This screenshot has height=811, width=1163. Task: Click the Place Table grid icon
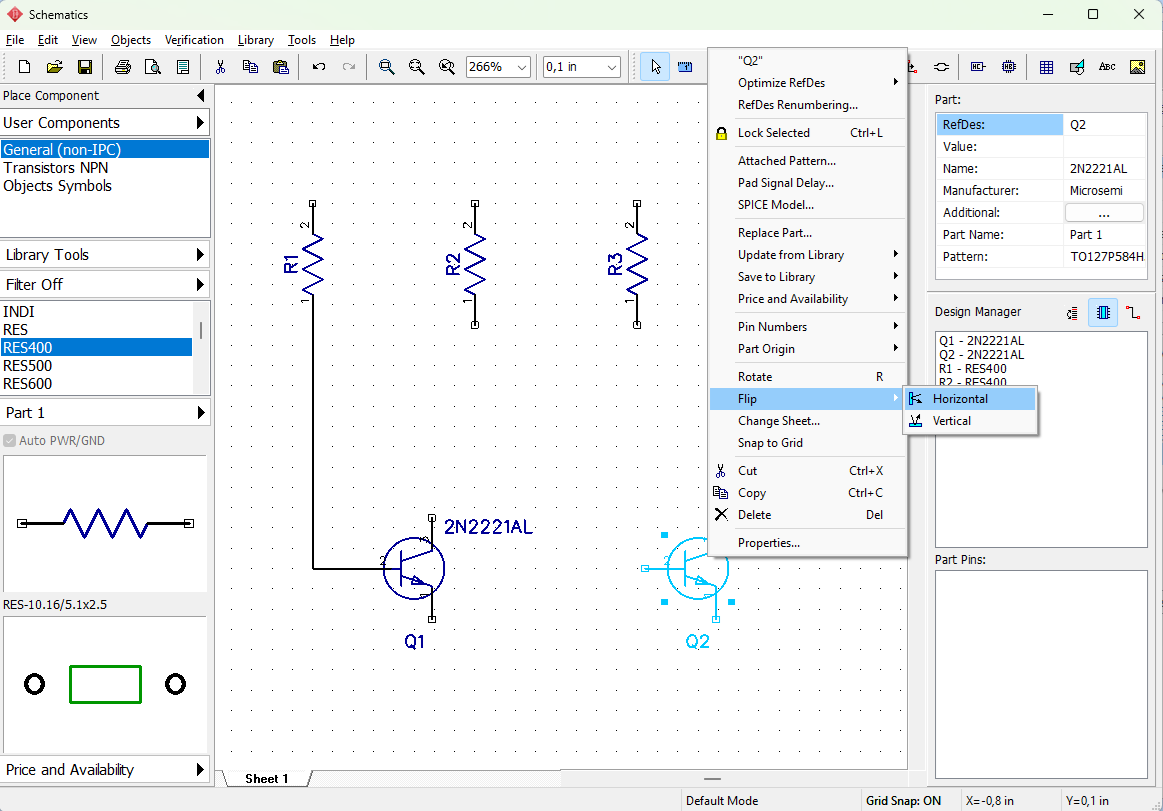point(1047,67)
